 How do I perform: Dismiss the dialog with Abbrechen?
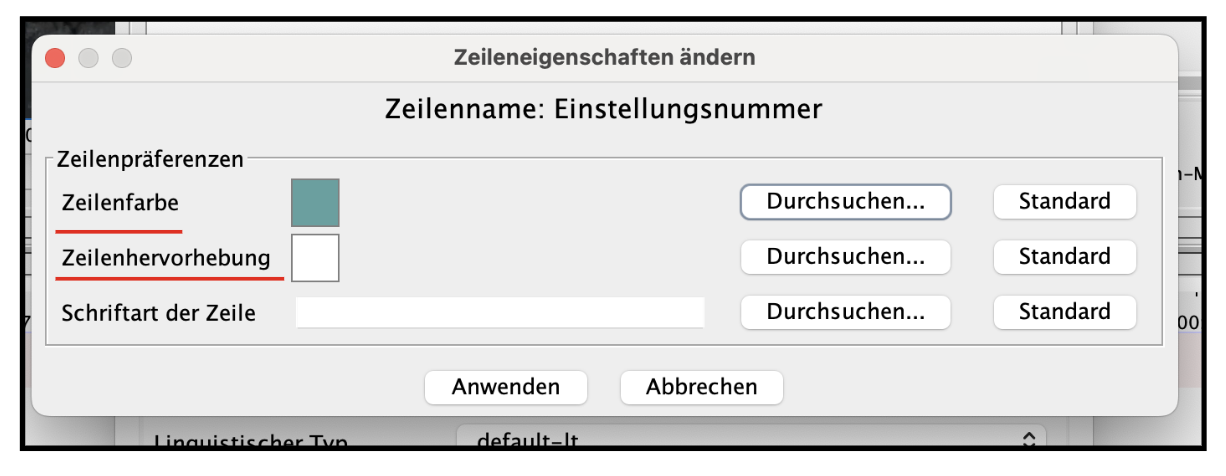pyautogui.click(x=702, y=387)
